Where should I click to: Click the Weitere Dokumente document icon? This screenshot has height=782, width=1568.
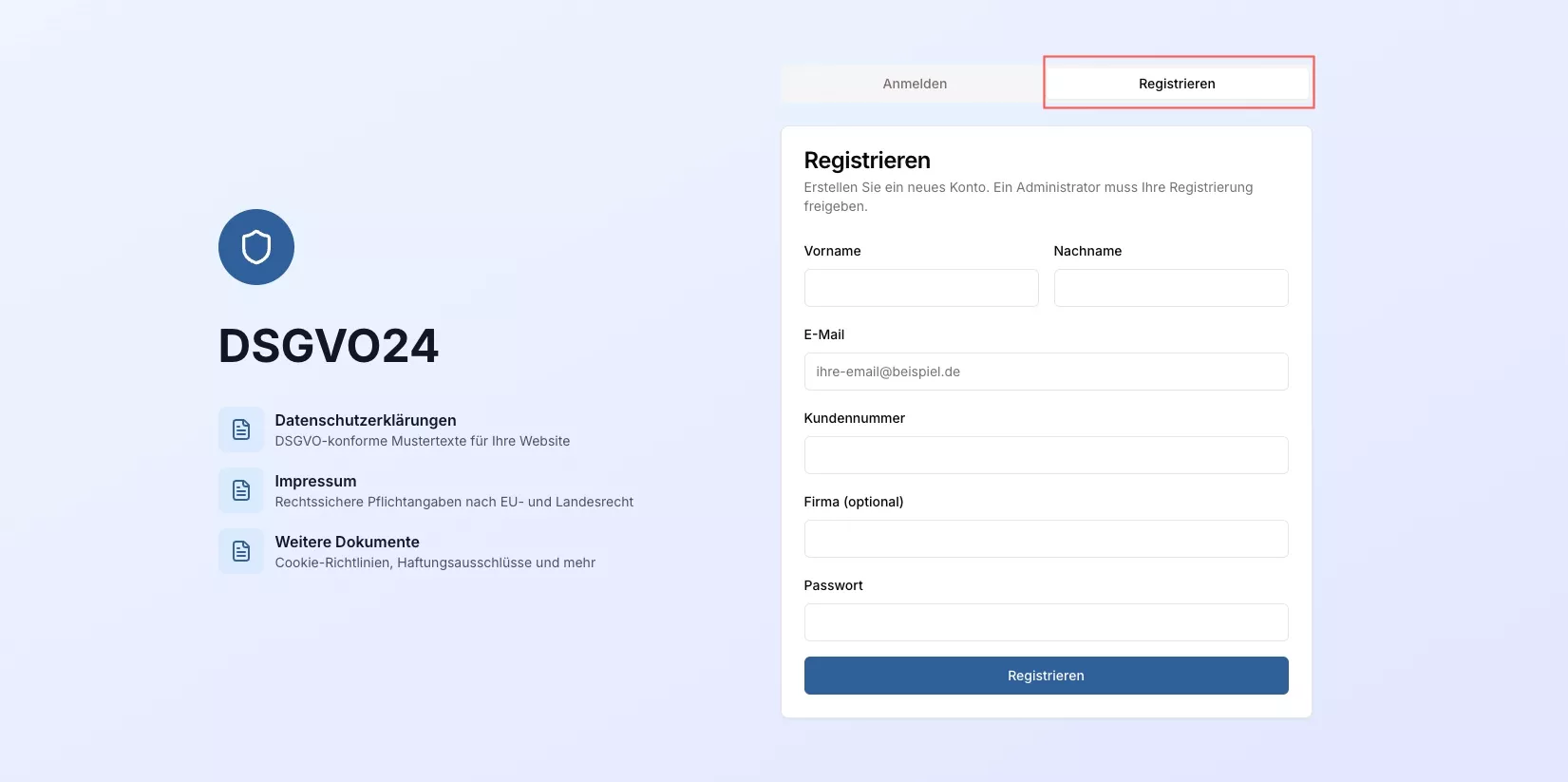tap(241, 551)
